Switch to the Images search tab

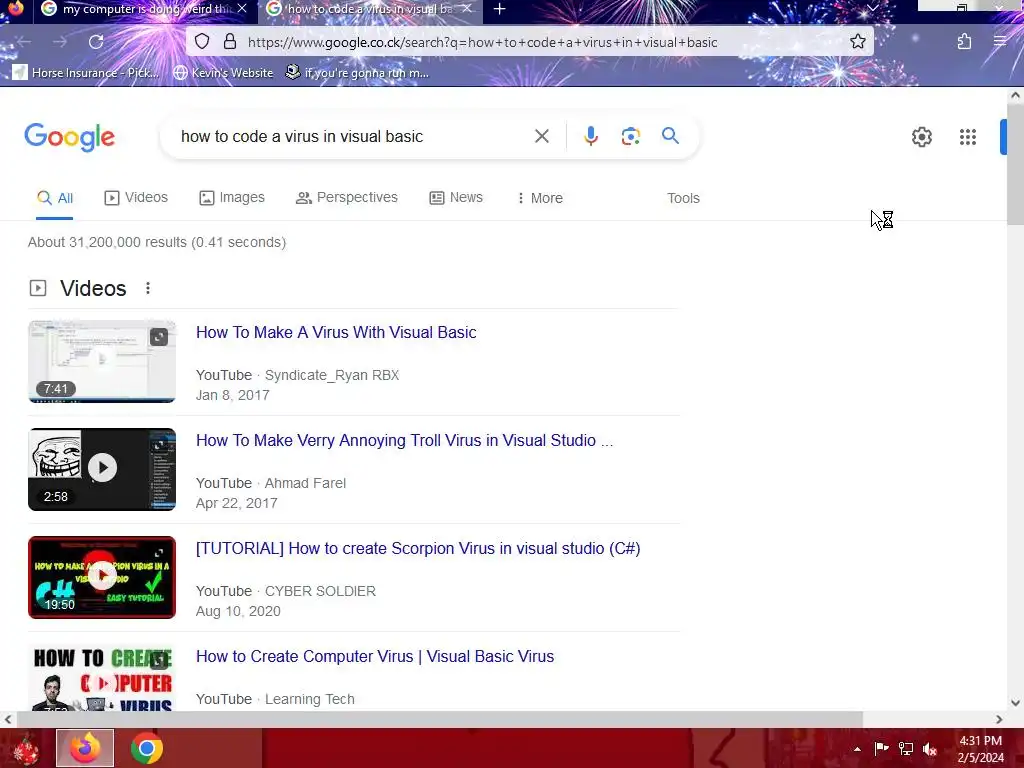pos(232,197)
